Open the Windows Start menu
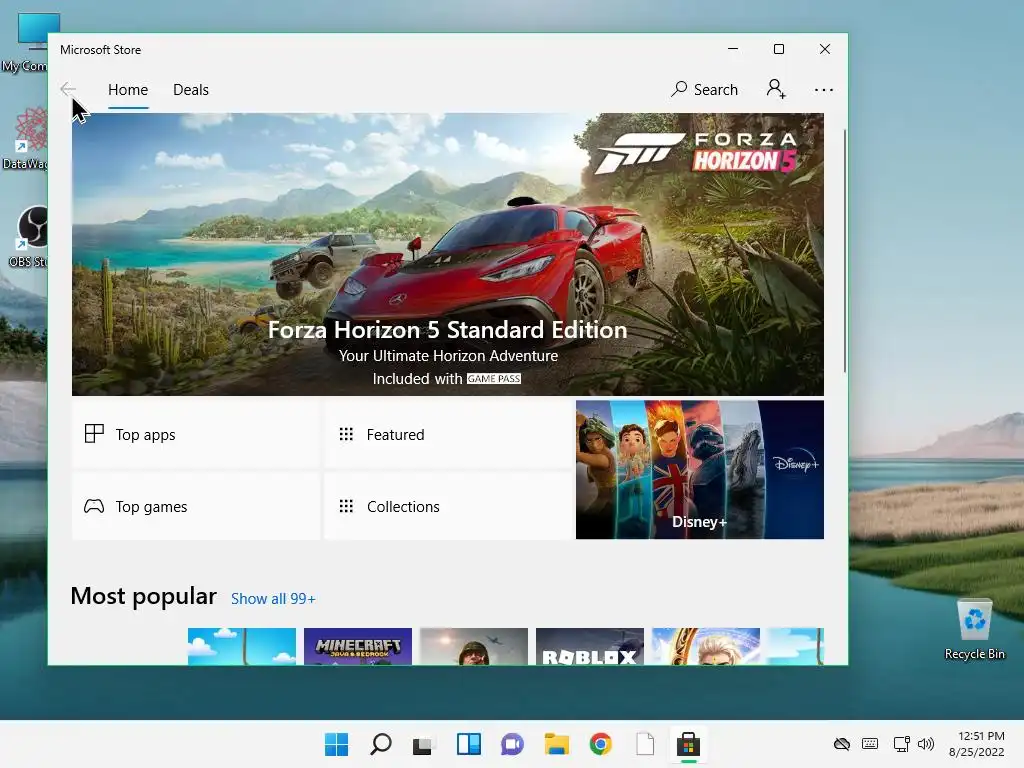The width and height of the screenshot is (1024, 768). tap(336, 744)
